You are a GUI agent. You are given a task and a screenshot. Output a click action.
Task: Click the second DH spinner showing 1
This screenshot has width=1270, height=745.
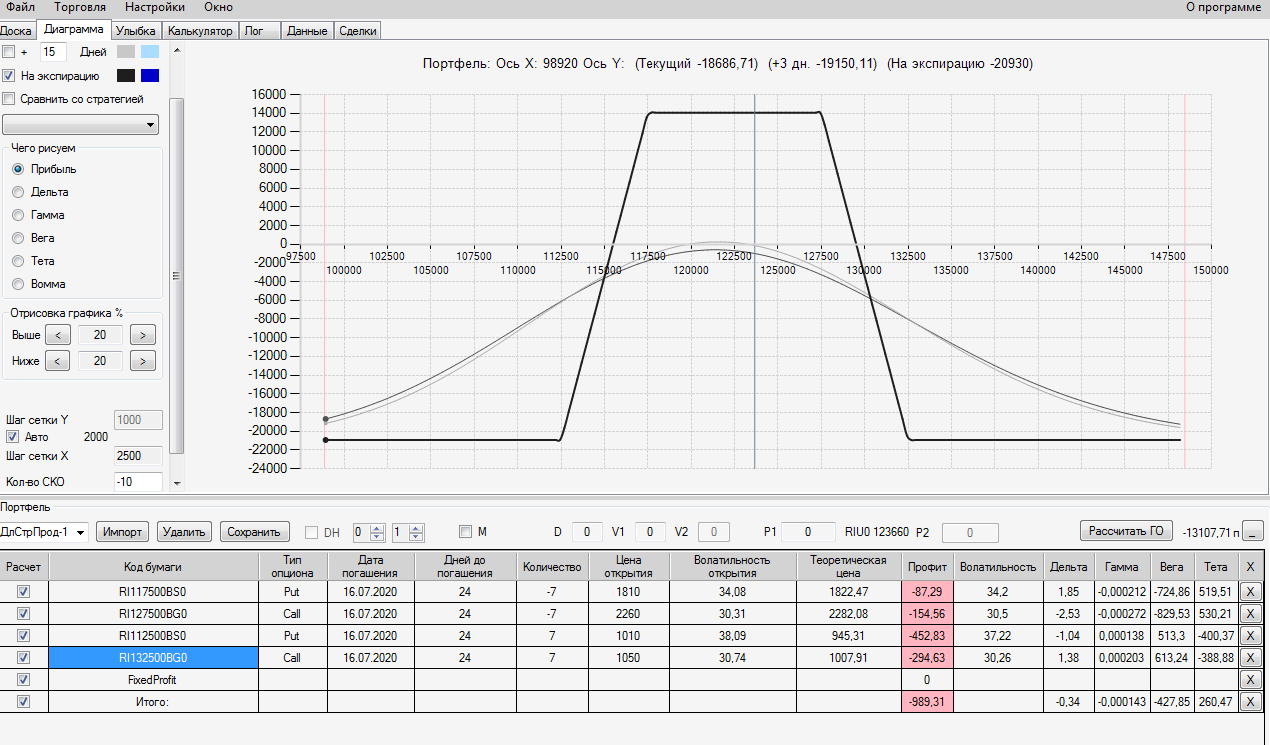point(408,532)
